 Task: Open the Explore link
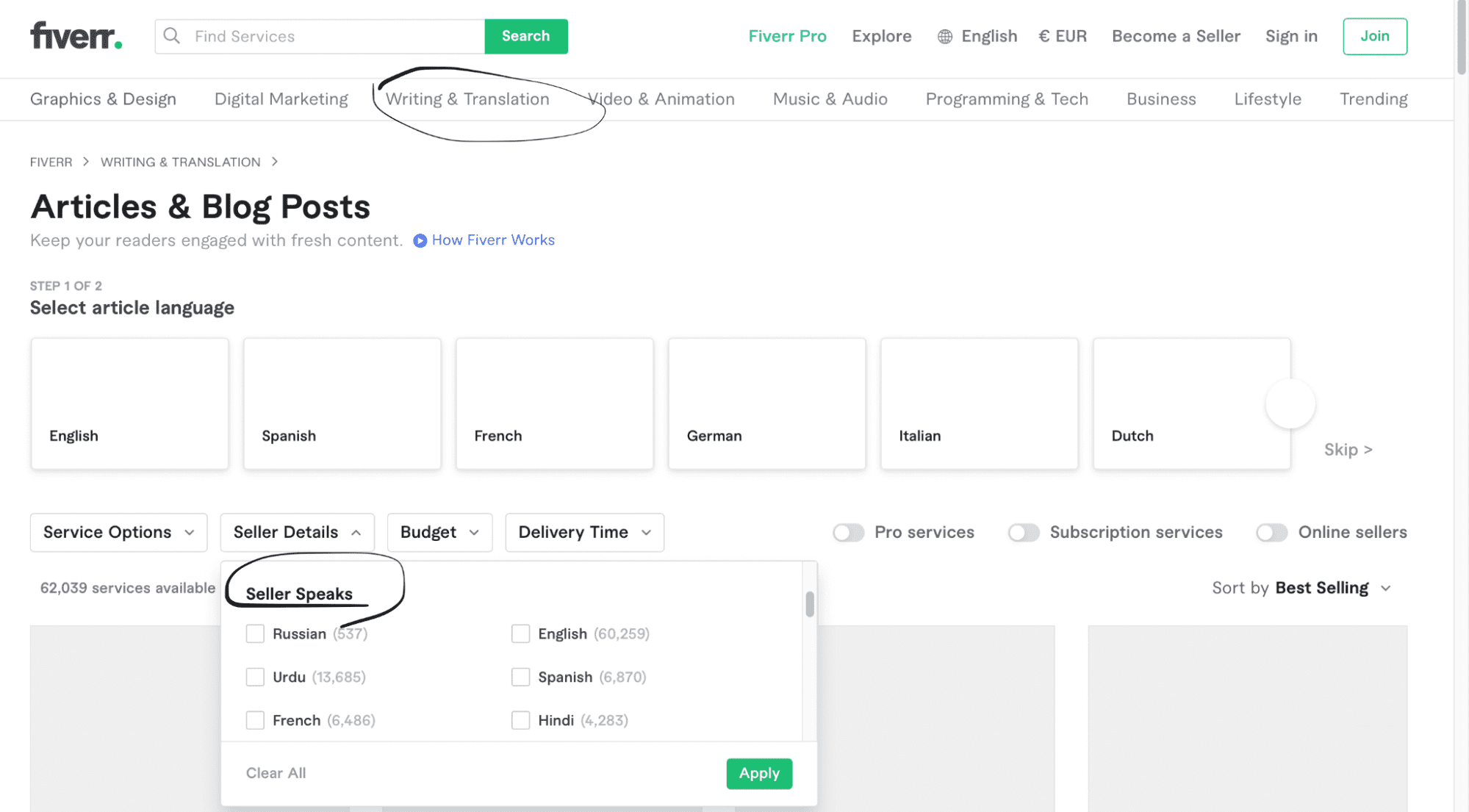[881, 36]
